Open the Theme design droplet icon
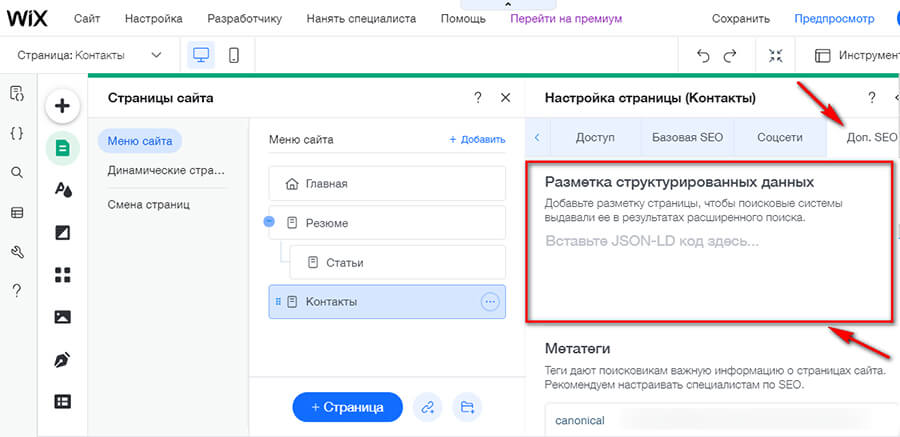 [x=62, y=190]
